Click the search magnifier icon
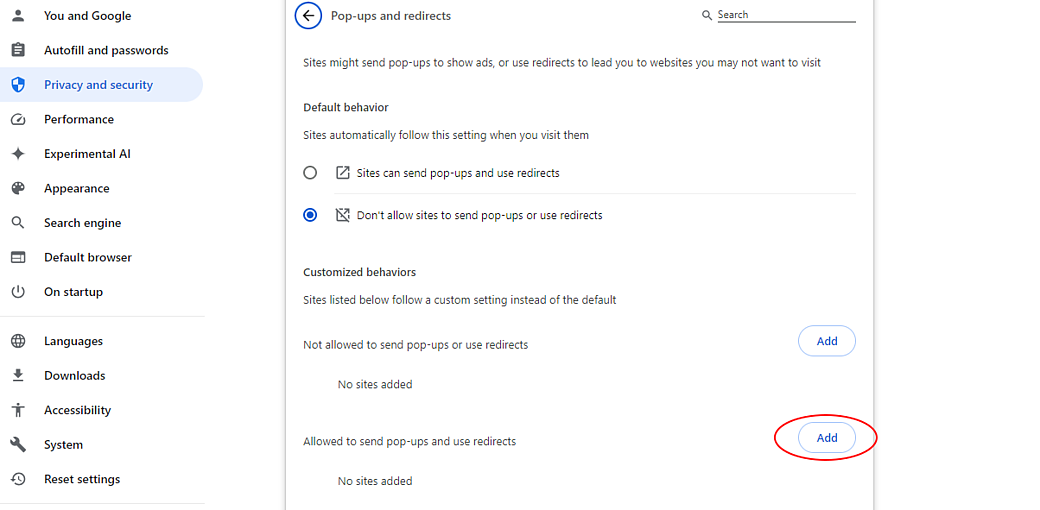The image size is (1040, 510). (x=708, y=15)
